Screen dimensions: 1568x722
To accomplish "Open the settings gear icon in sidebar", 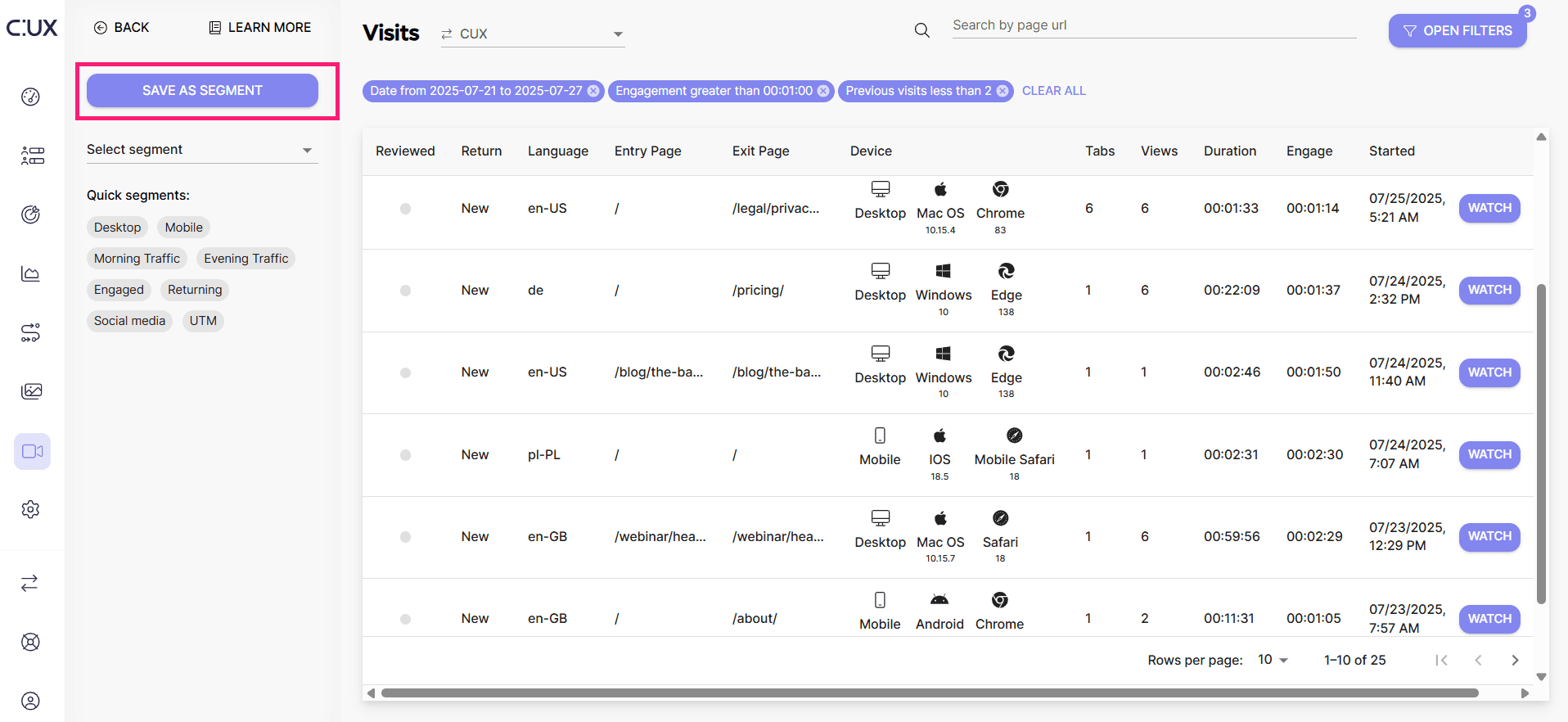I will point(30,509).
